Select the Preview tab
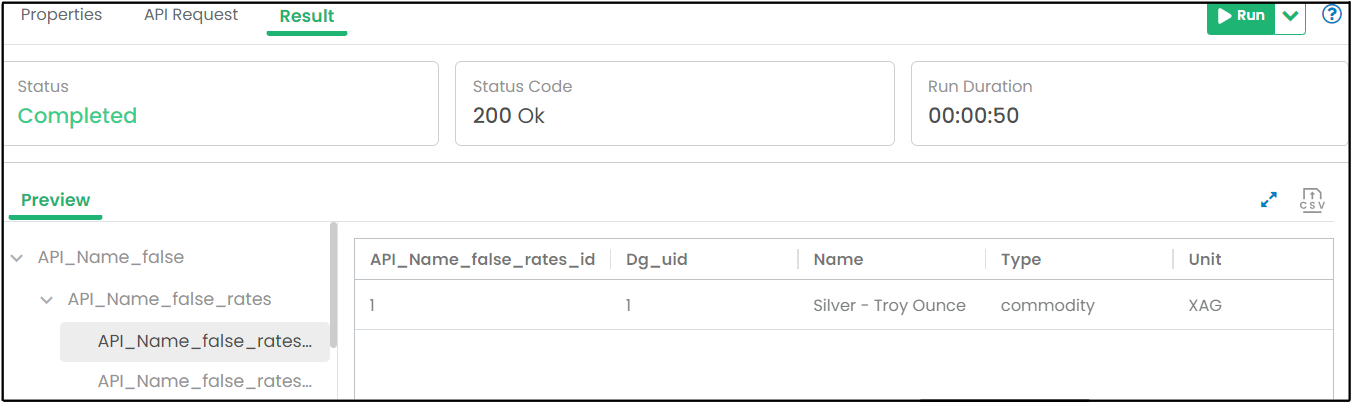This screenshot has width=1351, height=403. click(x=56, y=200)
